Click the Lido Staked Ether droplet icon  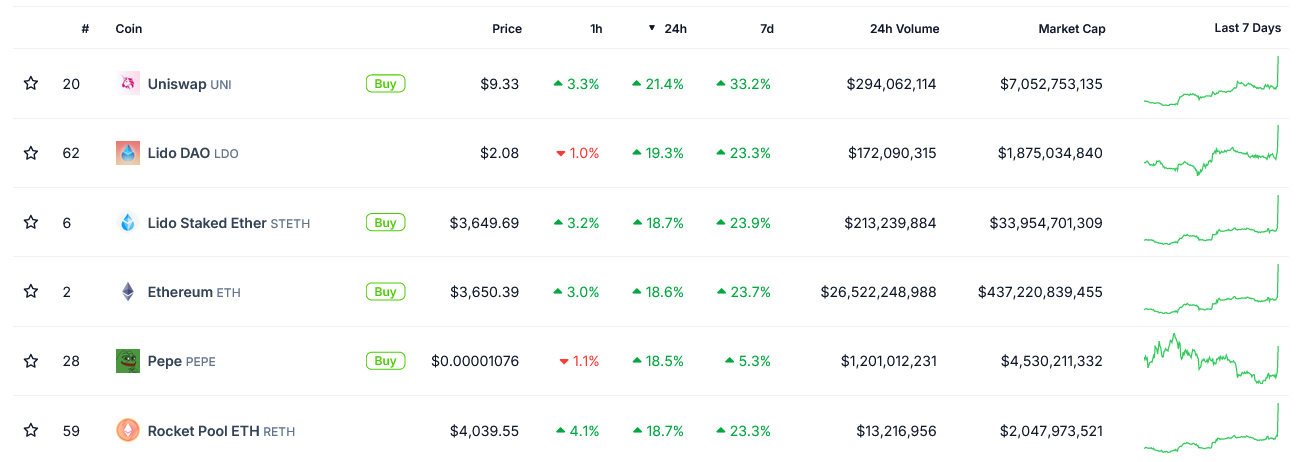click(x=128, y=223)
